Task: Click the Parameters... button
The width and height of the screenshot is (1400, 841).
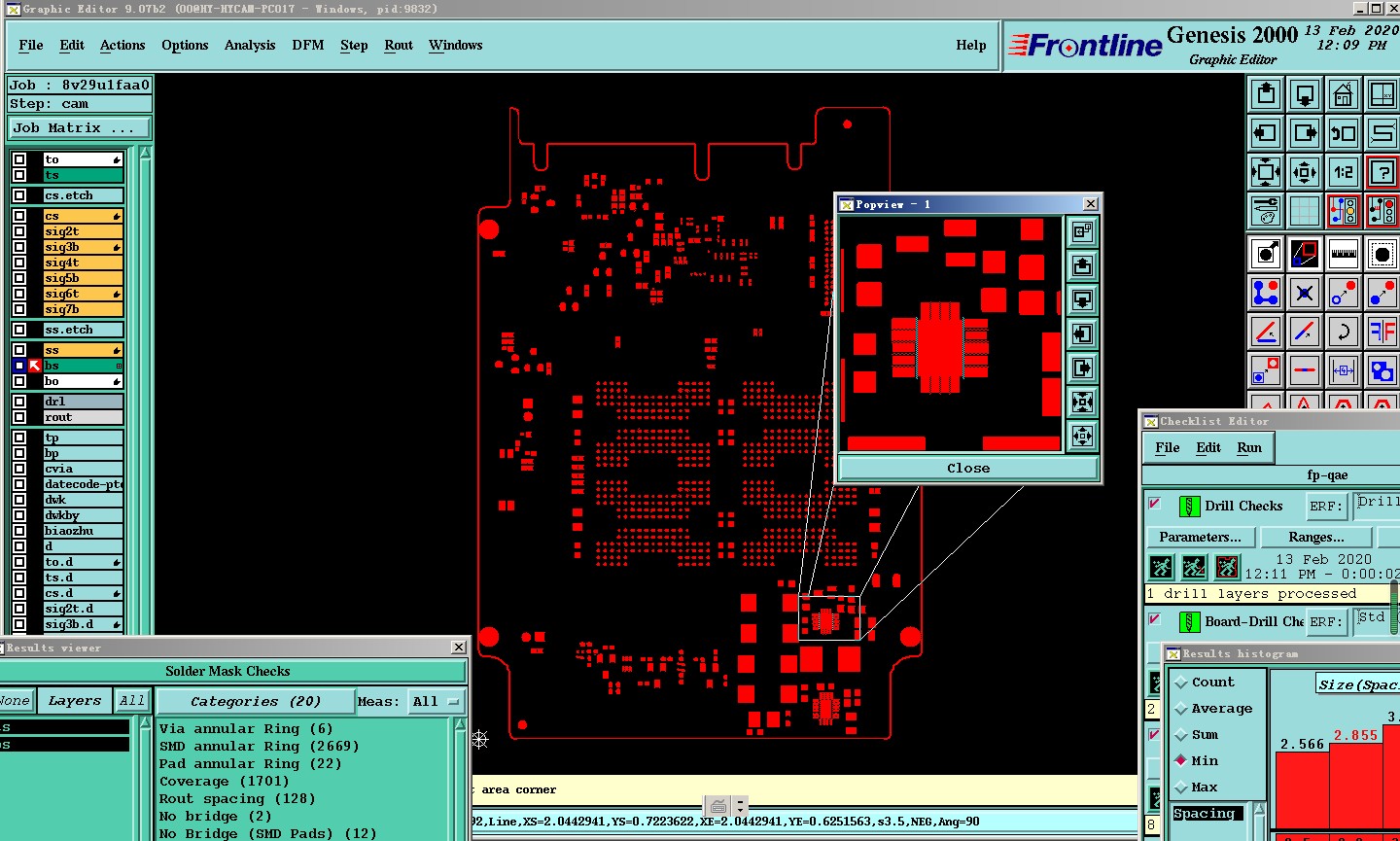Action: tap(1201, 537)
